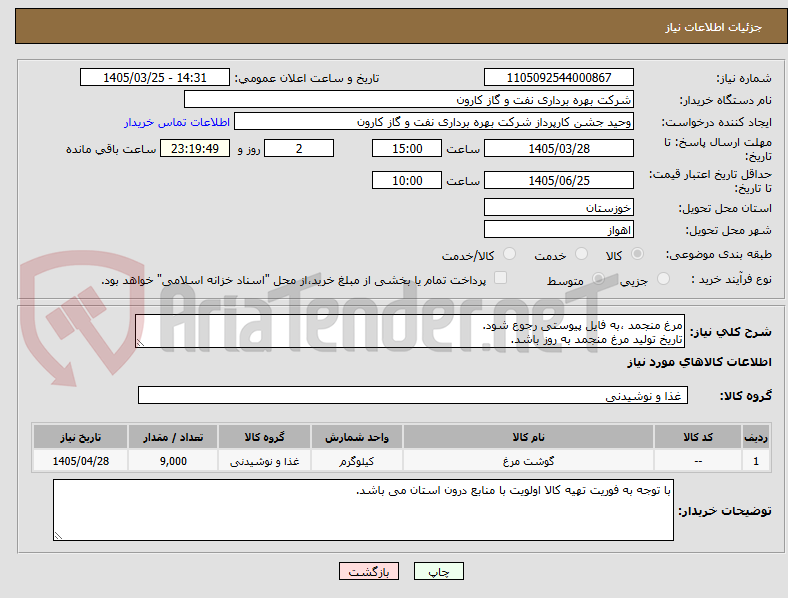Viewport: 788px width, 598px height.
Task: Click the resize handle of buyer notes box
Action: (58, 536)
